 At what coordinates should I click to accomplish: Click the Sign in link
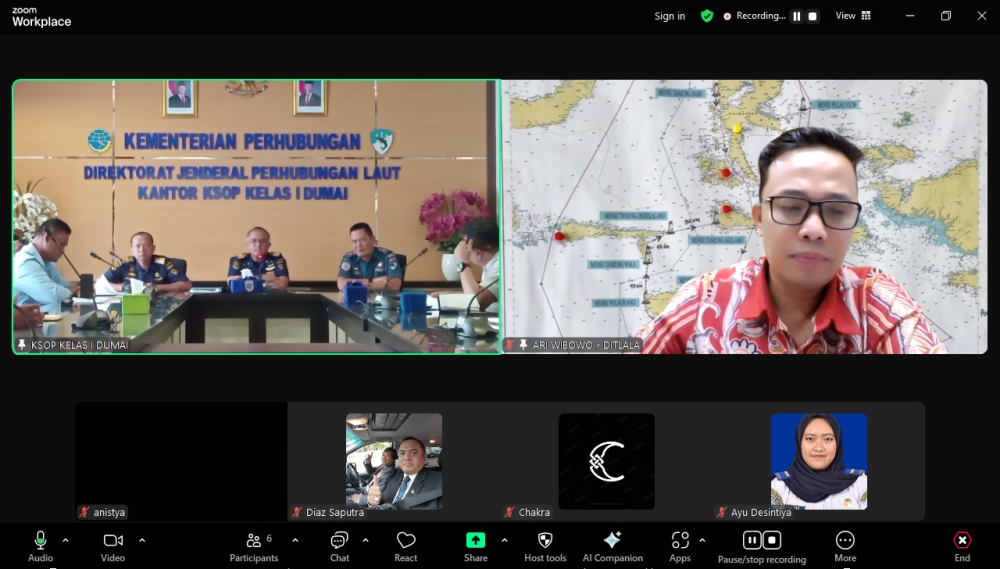click(670, 16)
